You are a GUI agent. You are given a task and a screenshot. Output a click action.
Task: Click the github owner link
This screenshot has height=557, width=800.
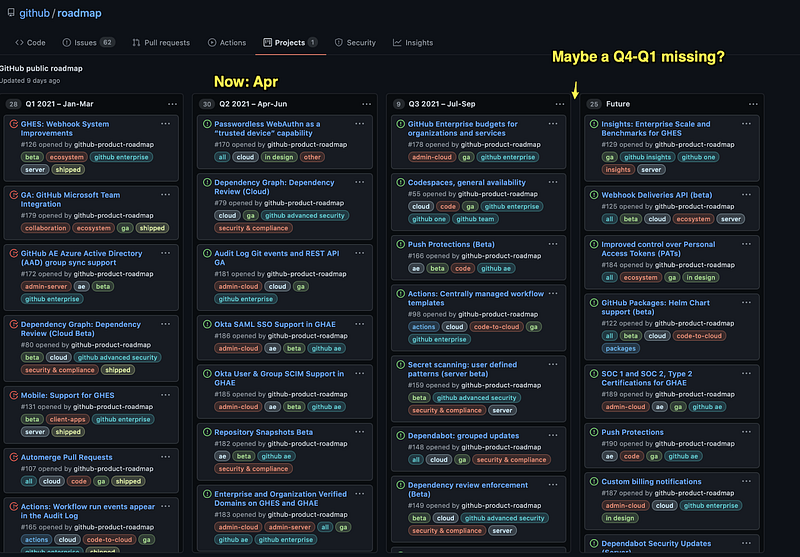click(34, 13)
